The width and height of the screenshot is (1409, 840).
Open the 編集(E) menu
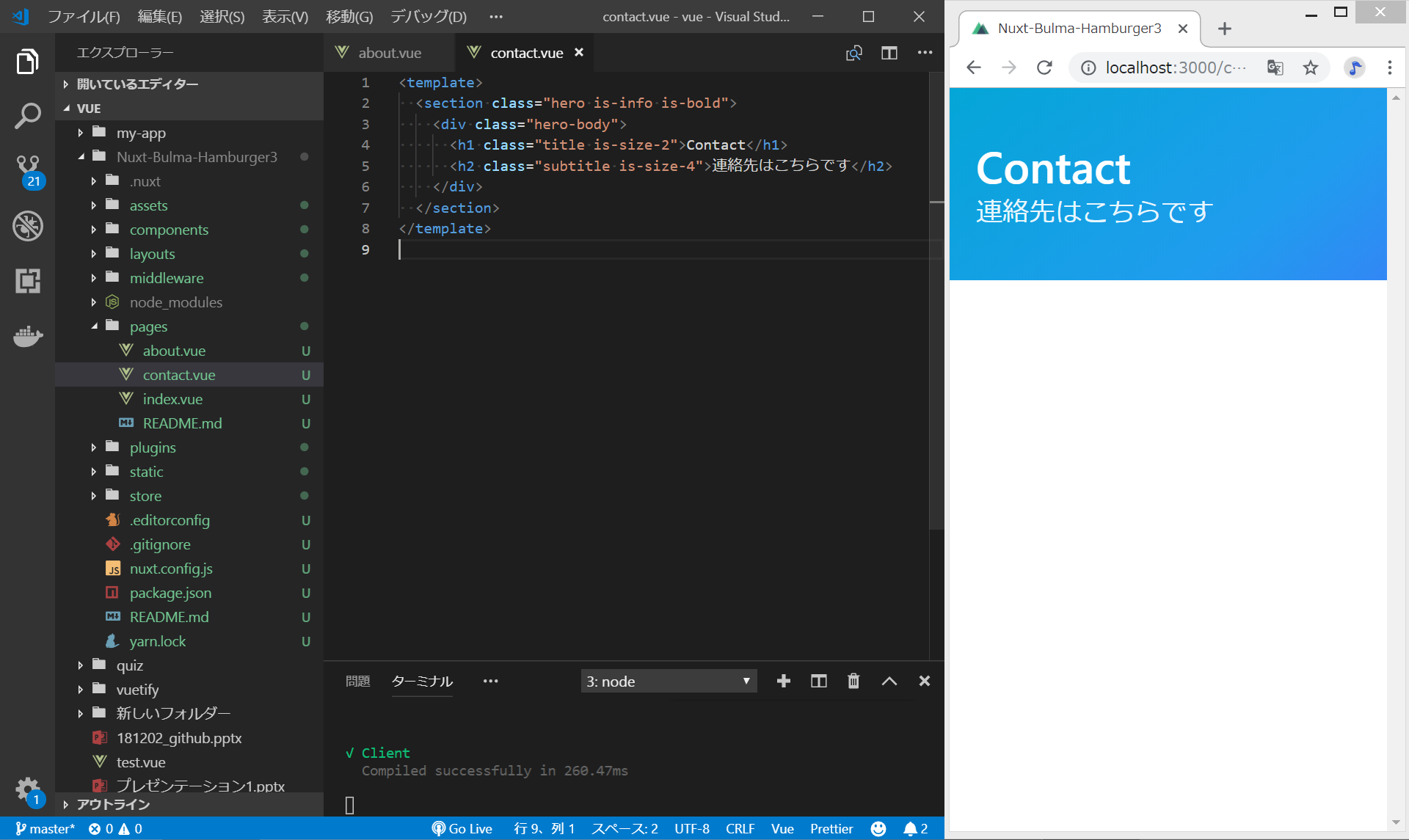point(159,16)
